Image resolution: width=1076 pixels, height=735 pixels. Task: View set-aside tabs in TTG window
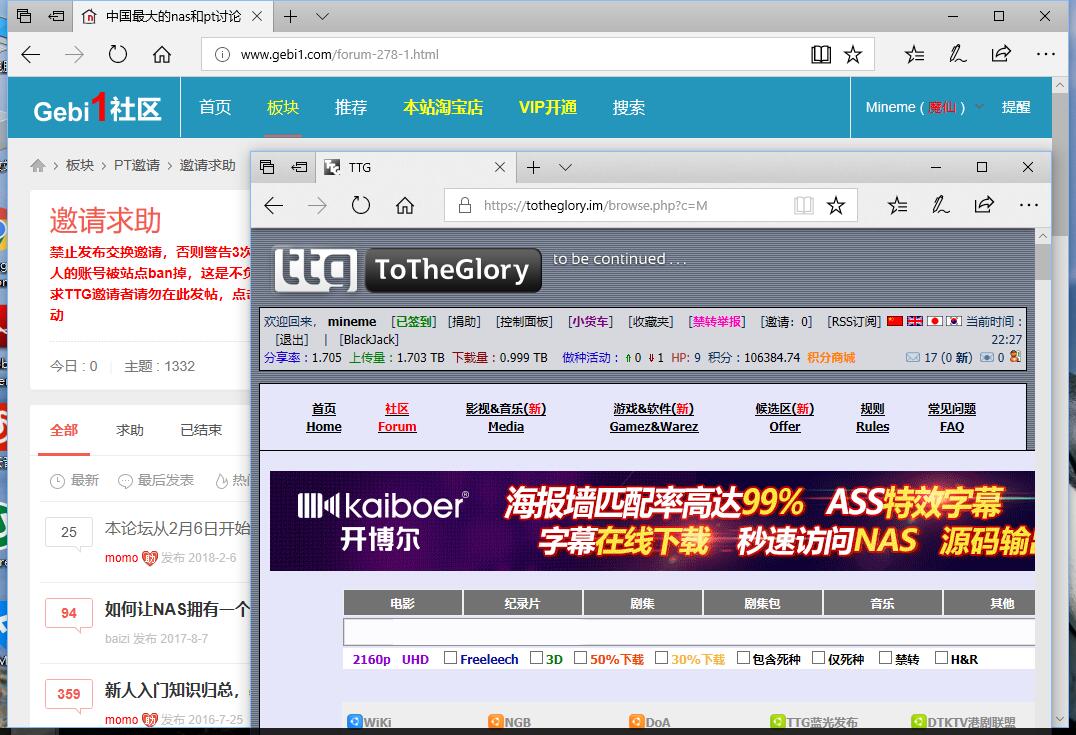(x=267, y=167)
